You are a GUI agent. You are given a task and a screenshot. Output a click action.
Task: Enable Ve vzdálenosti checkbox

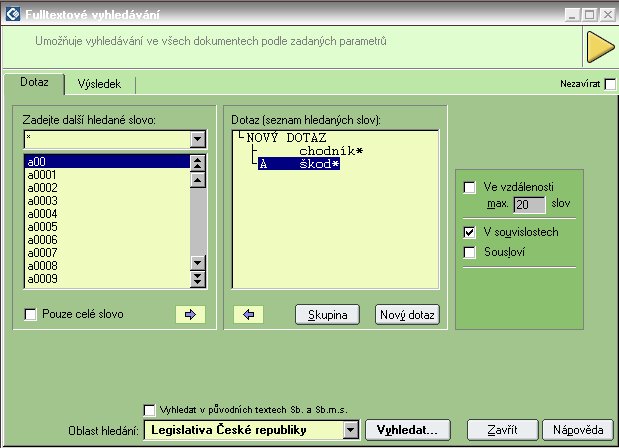point(469,187)
